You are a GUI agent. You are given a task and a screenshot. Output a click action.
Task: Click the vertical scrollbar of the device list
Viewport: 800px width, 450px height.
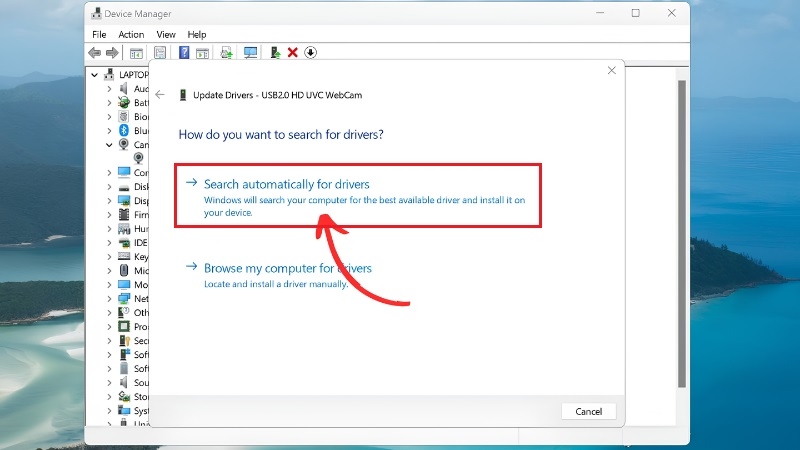(x=682, y=234)
